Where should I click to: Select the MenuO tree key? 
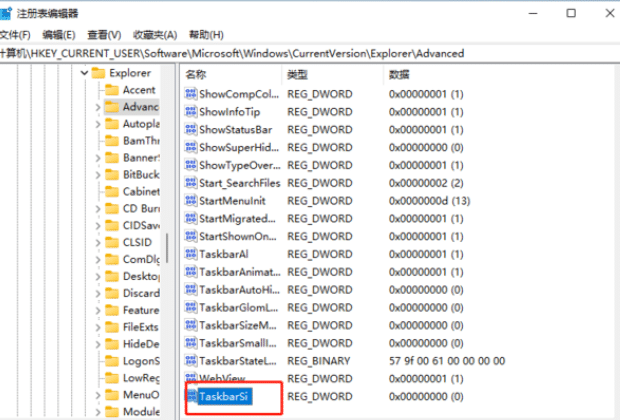point(141,395)
